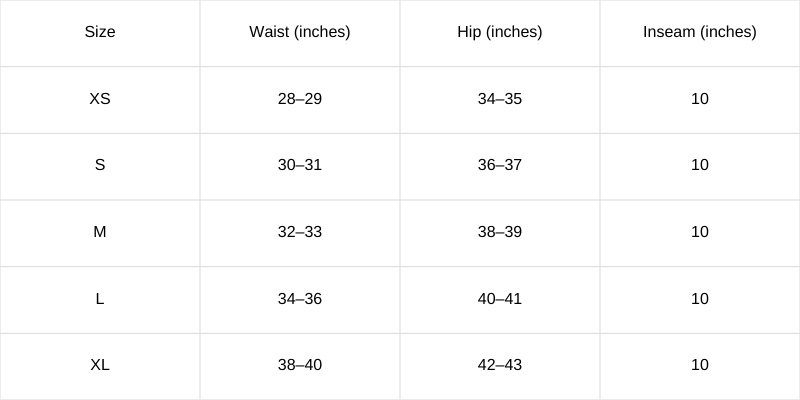Screen dimensions: 800x400
Task: Click the Size column header
Action: pos(100,33)
